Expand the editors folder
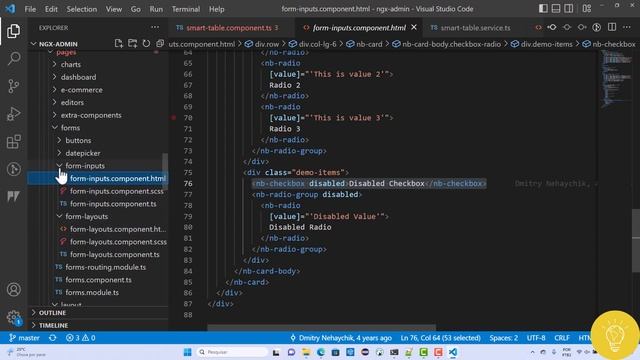This screenshot has width=640, height=360. pos(72,102)
